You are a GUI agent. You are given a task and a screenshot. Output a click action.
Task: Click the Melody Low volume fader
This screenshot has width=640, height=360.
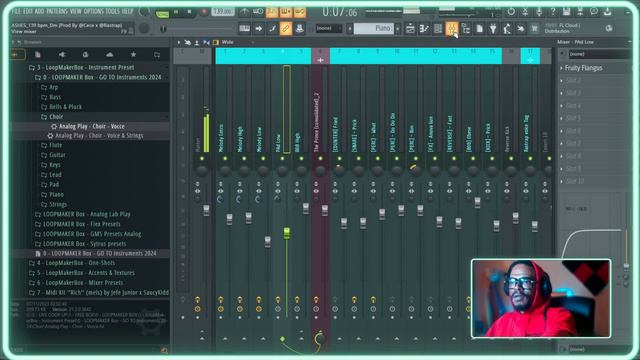click(x=267, y=241)
